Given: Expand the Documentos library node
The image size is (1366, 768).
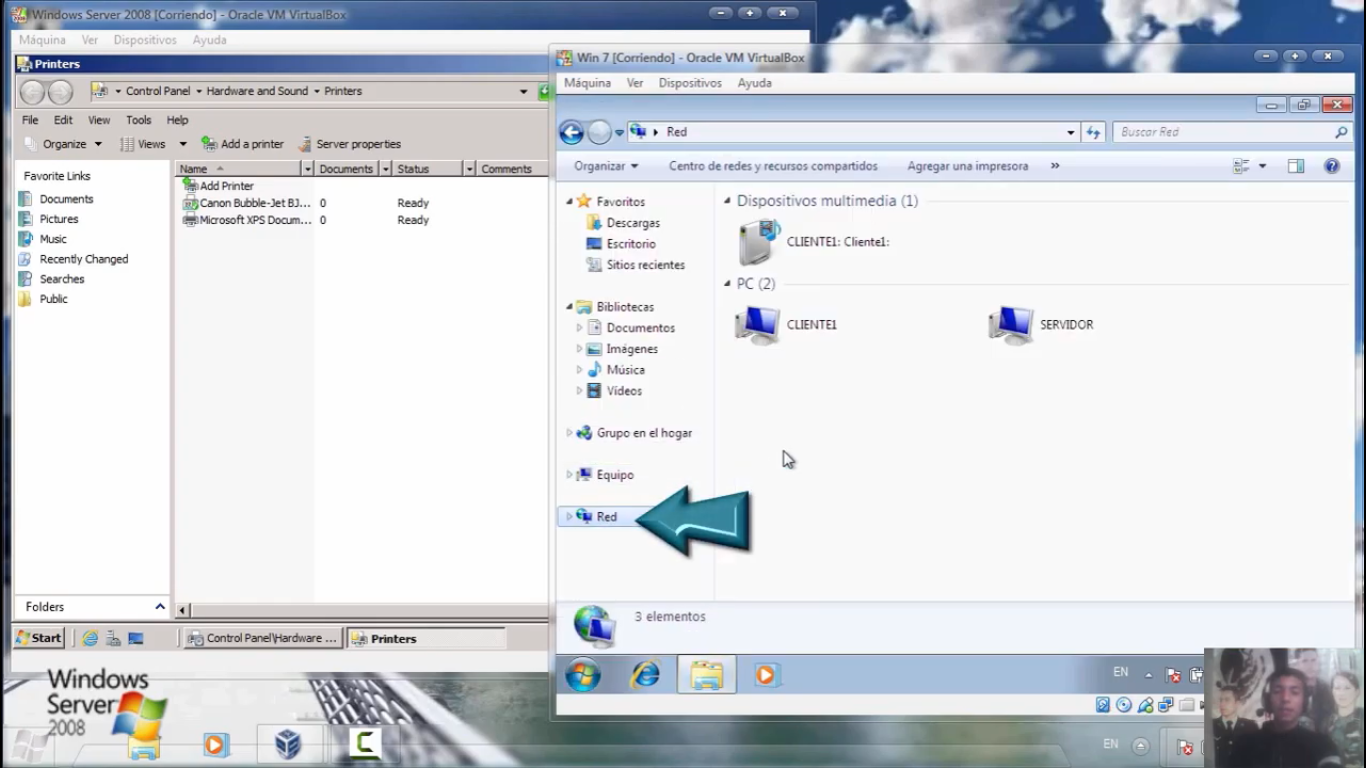Looking at the screenshot, I should point(579,328).
